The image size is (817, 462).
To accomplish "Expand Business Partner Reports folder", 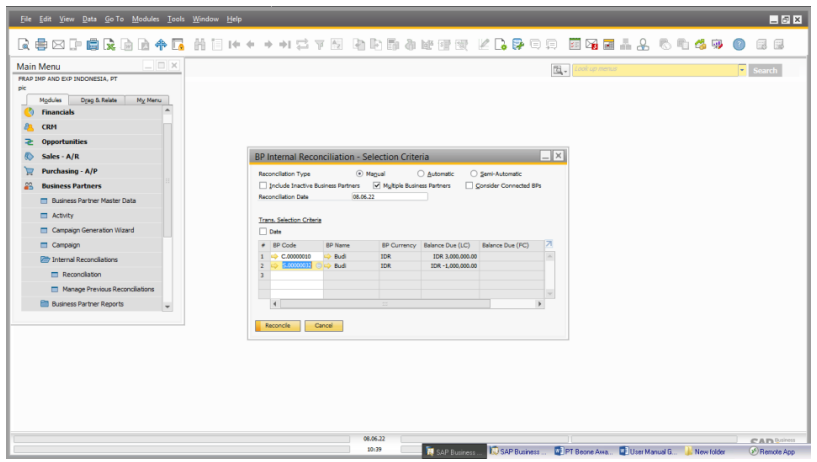I will [x=45, y=304].
